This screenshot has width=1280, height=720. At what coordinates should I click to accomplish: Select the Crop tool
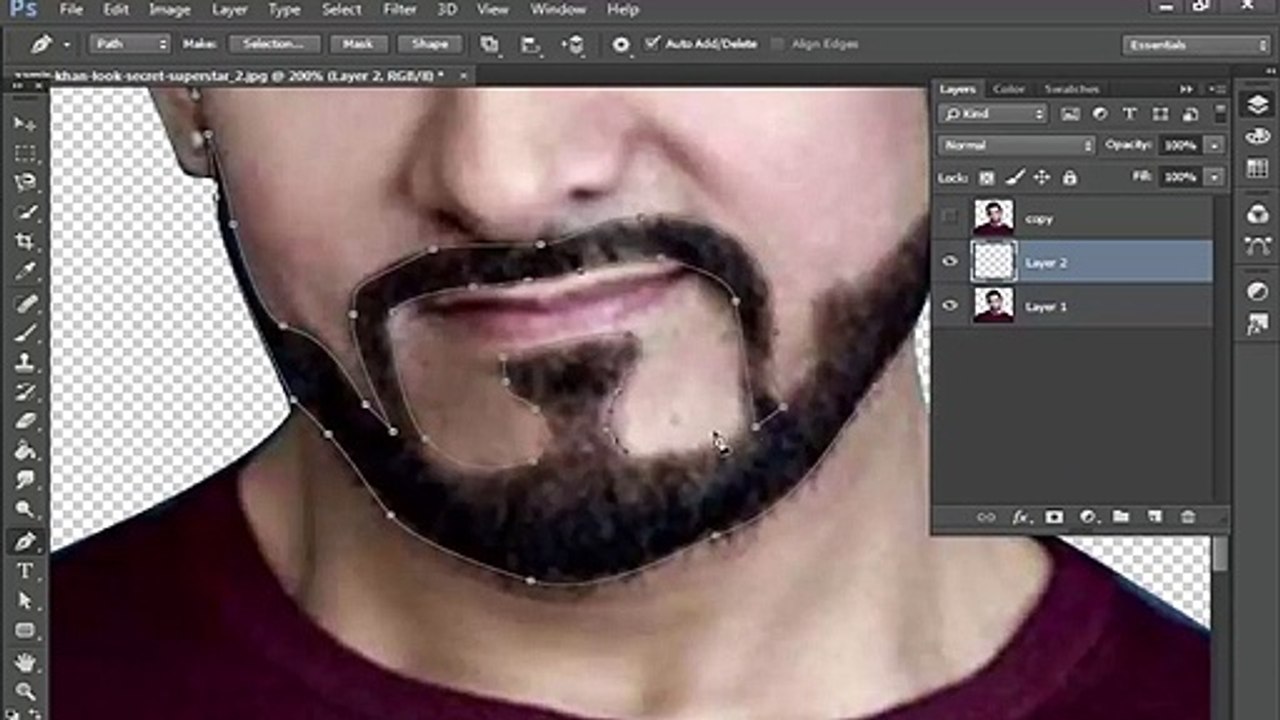(x=25, y=242)
